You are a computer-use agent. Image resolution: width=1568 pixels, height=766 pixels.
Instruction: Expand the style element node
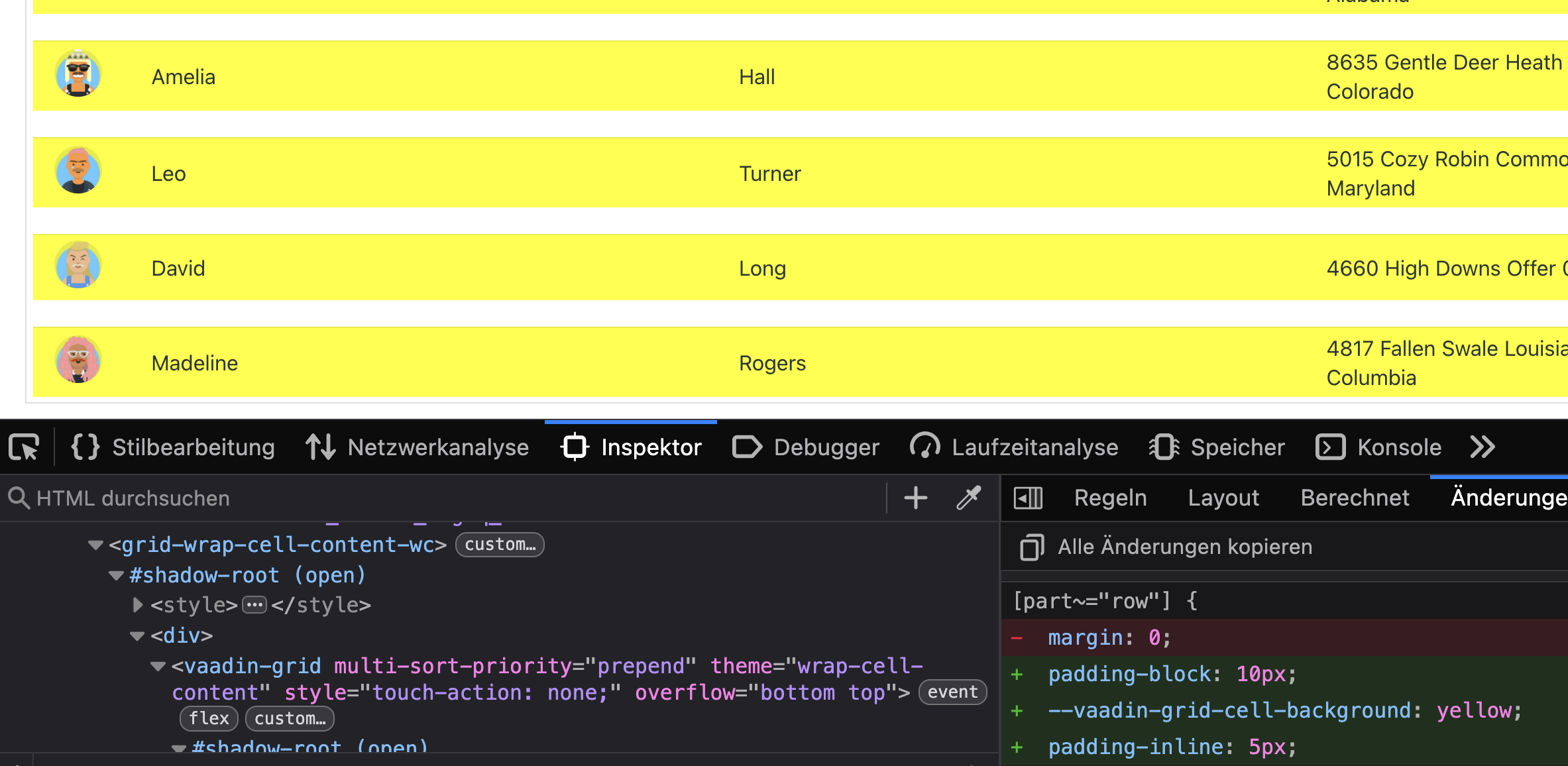(x=137, y=604)
